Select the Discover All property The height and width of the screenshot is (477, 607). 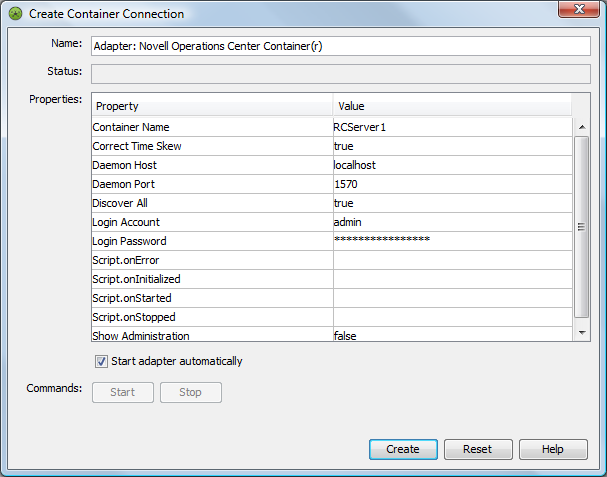(212, 203)
